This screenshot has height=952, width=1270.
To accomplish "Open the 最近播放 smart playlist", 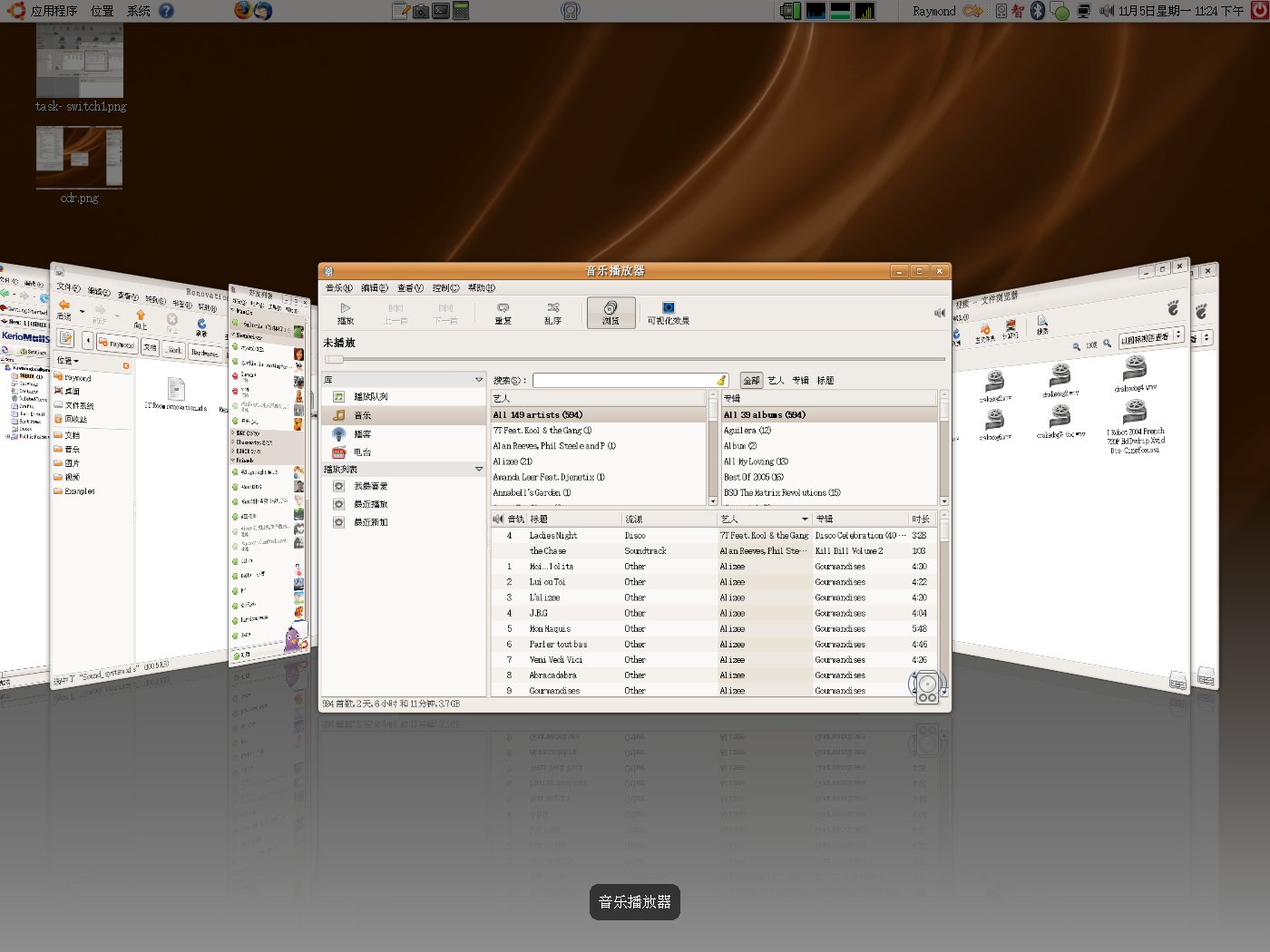I will click(x=372, y=504).
